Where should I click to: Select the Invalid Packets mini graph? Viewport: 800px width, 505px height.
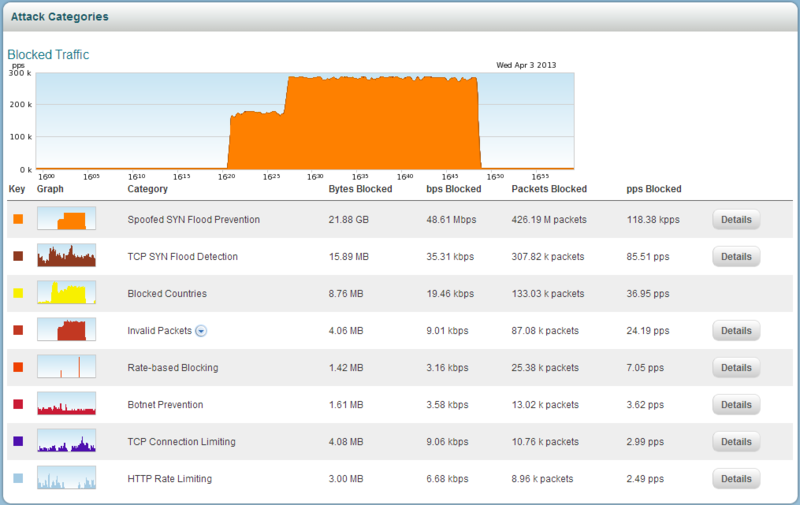pos(66,329)
